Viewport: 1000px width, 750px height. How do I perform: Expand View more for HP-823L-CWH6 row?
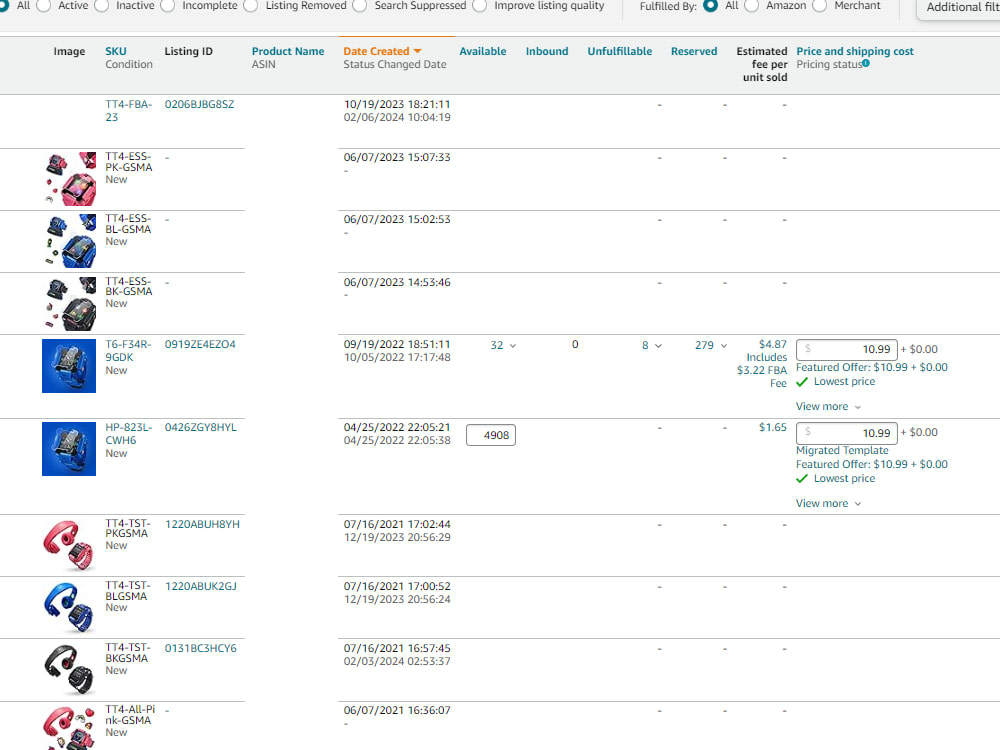pos(828,503)
